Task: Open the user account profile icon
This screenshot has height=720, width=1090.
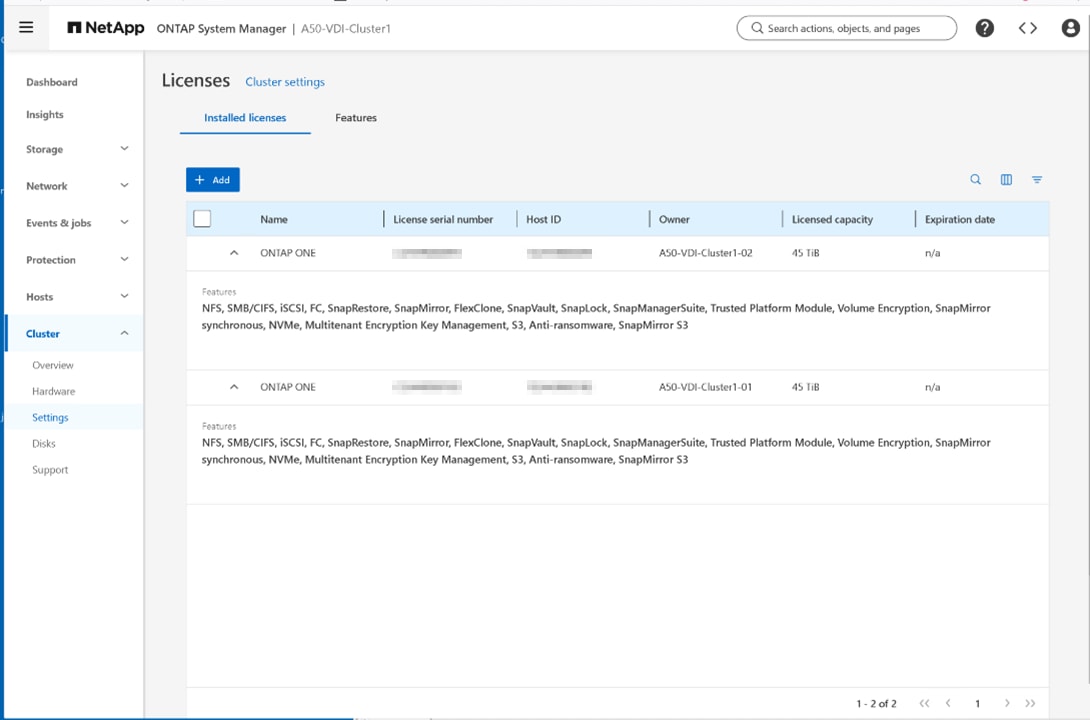Action: pyautogui.click(x=1071, y=28)
